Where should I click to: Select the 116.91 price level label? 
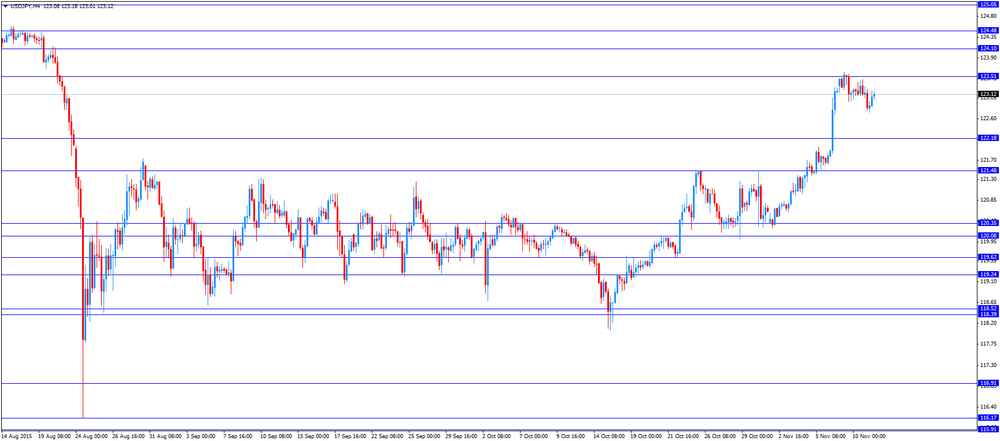click(x=988, y=383)
